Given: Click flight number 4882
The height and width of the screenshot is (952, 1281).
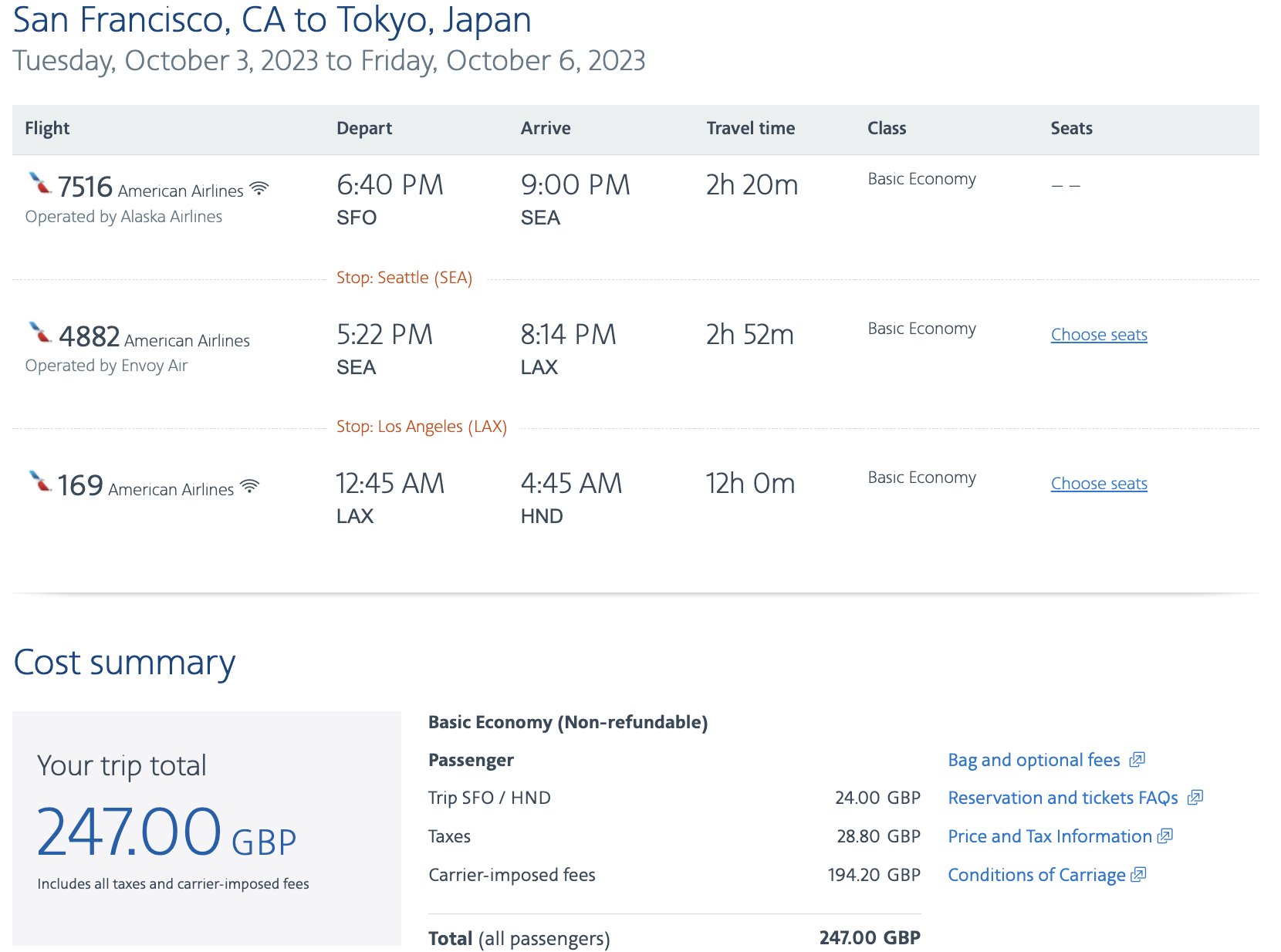Looking at the screenshot, I should click(89, 336).
